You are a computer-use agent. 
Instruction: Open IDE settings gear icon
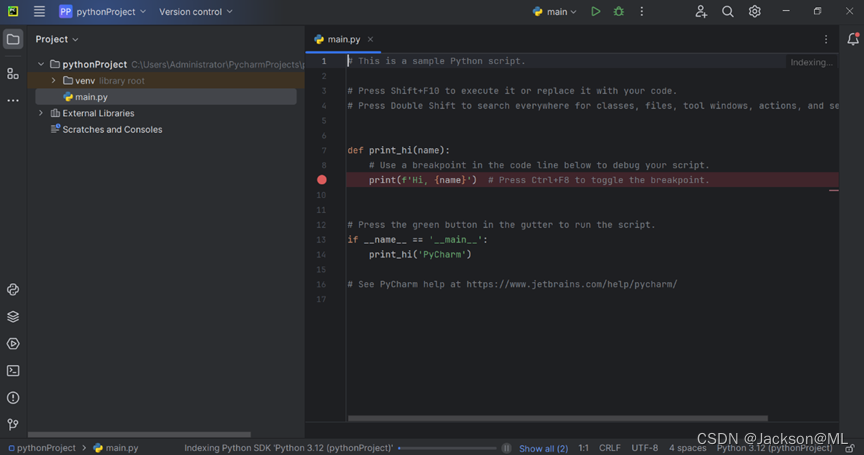[755, 12]
